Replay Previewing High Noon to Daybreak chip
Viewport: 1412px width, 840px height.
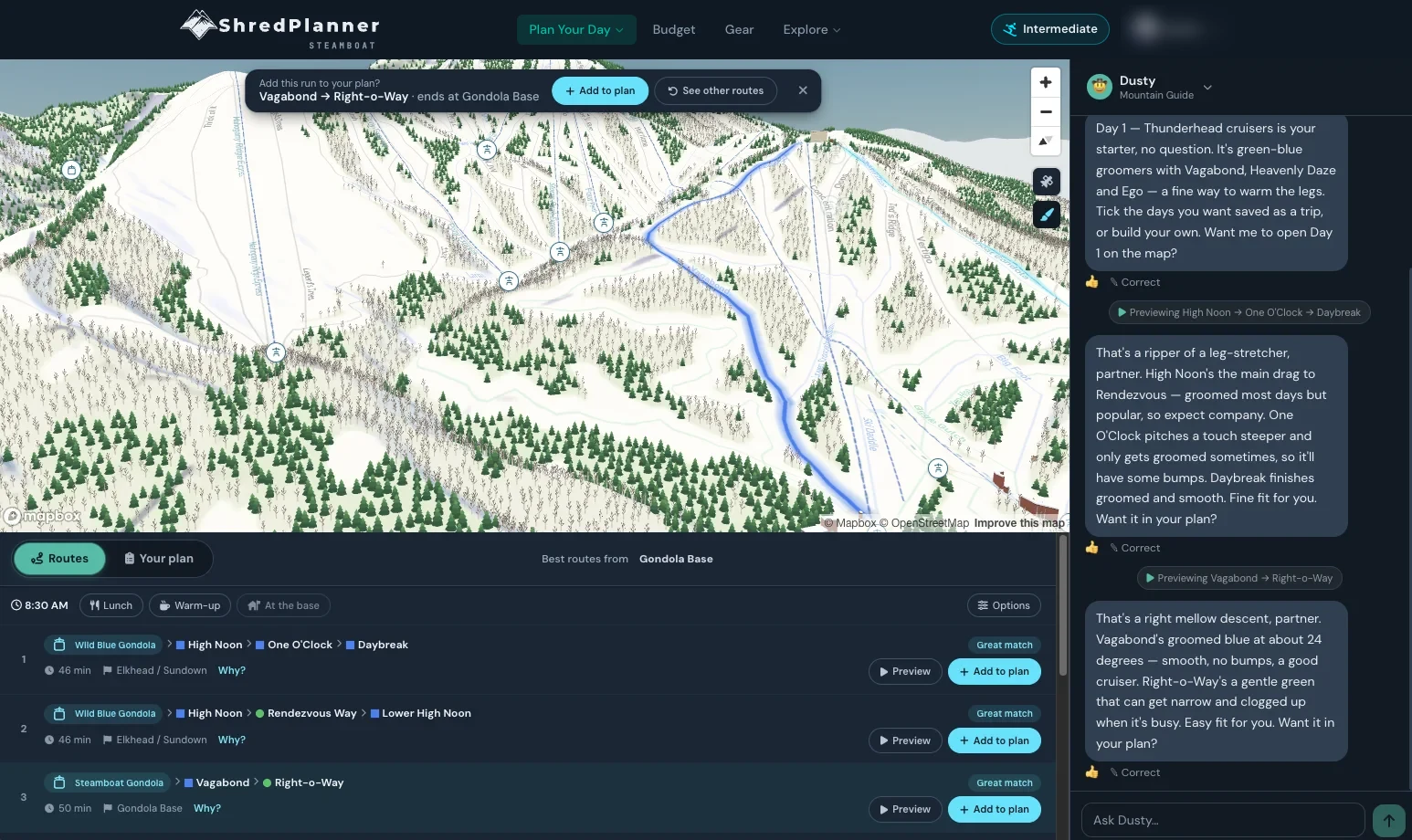(x=1239, y=312)
